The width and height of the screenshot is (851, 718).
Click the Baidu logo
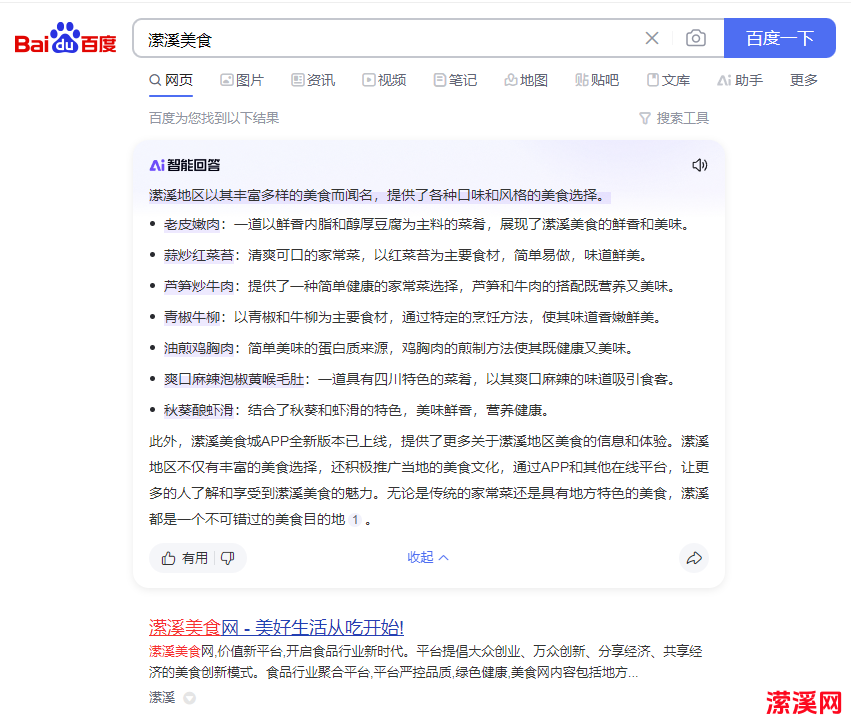pos(65,39)
